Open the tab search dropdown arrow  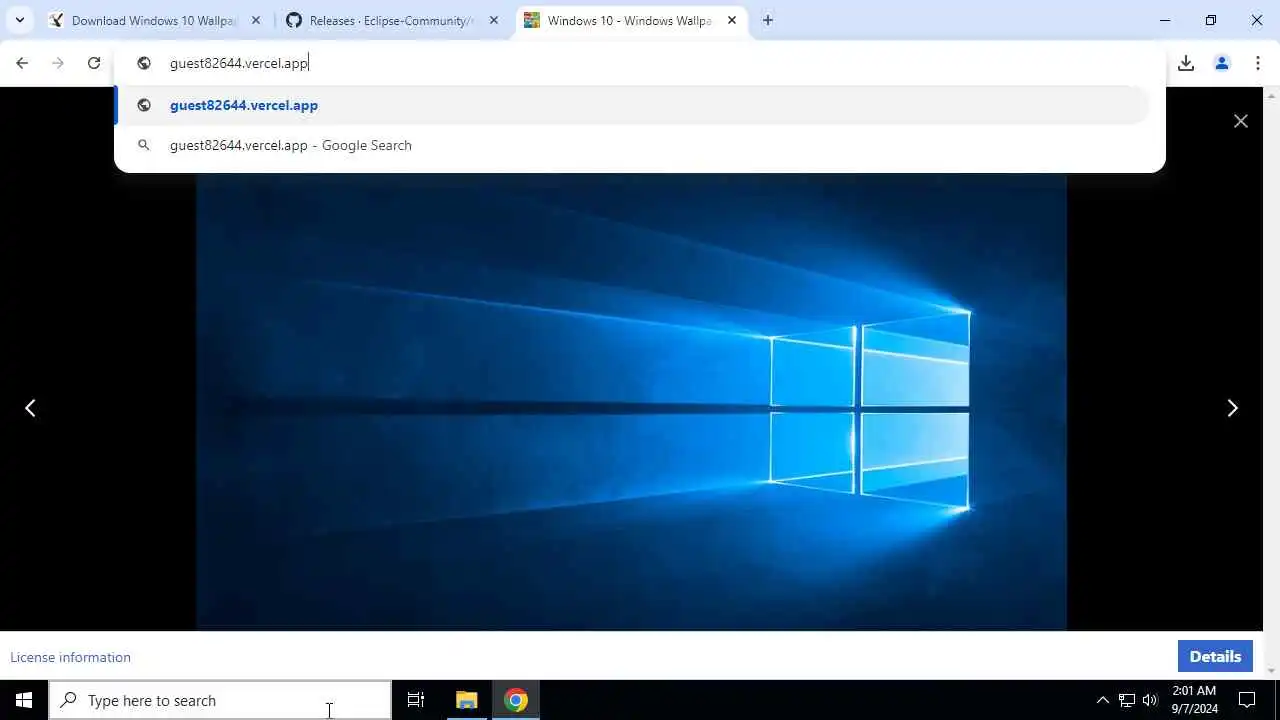point(20,20)
